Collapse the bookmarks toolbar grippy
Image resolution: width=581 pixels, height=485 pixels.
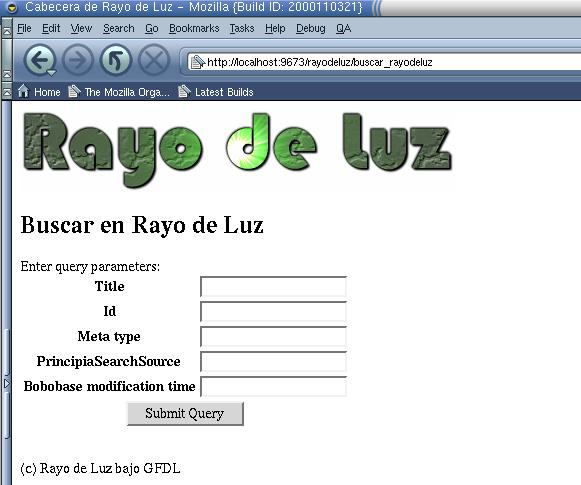[7, 91]
